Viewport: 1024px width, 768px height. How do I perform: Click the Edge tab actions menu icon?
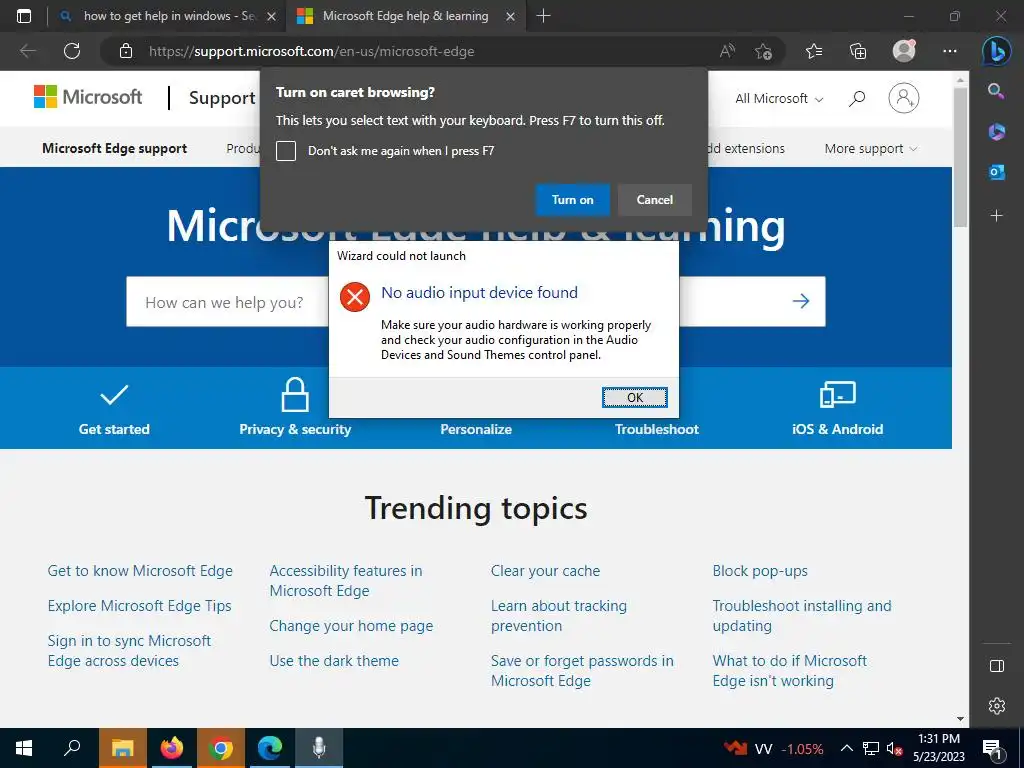tap(24, 16)
